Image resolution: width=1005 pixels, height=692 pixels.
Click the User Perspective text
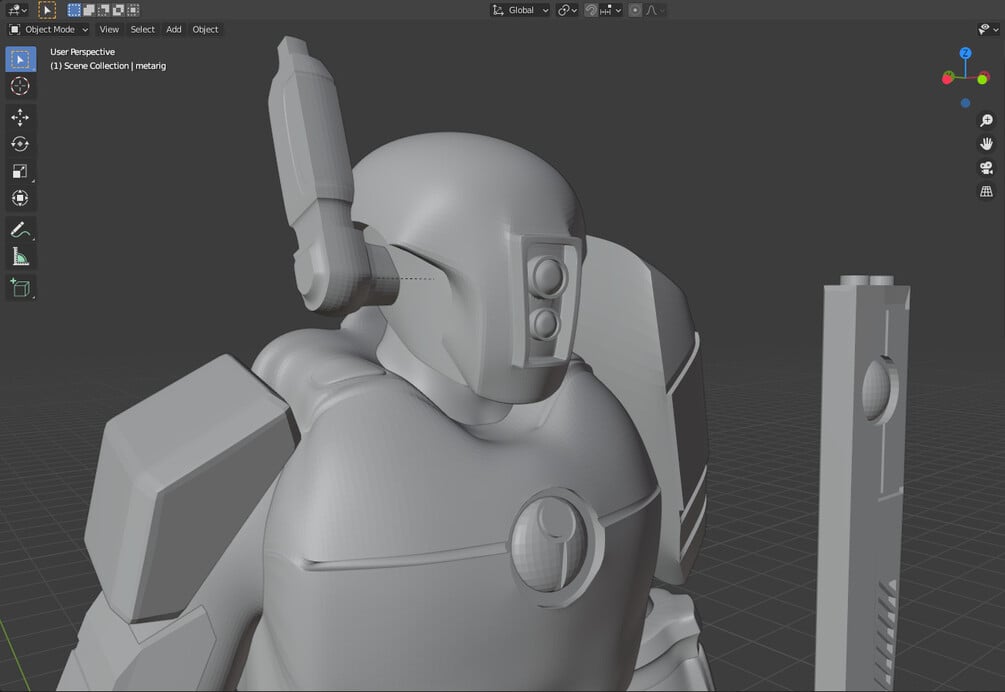click(83, 52)
